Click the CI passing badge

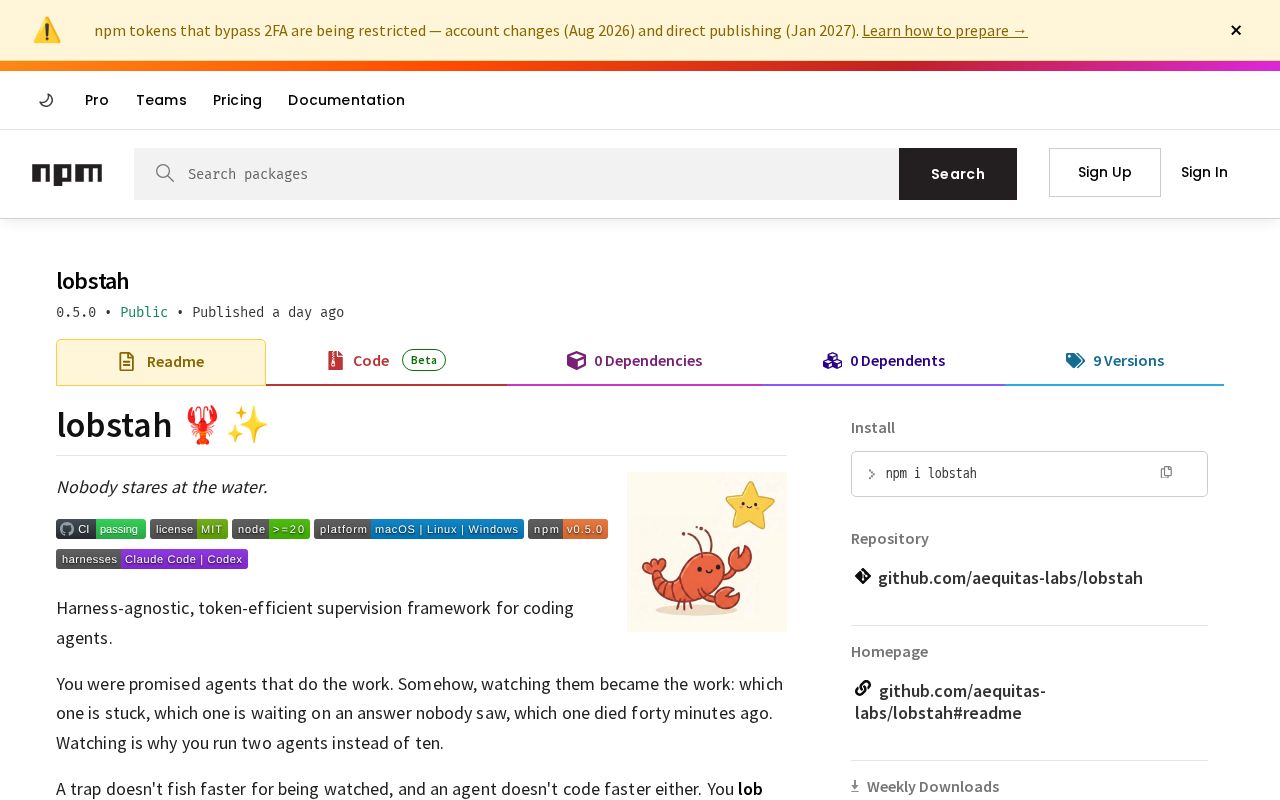(x=101, y=529)
